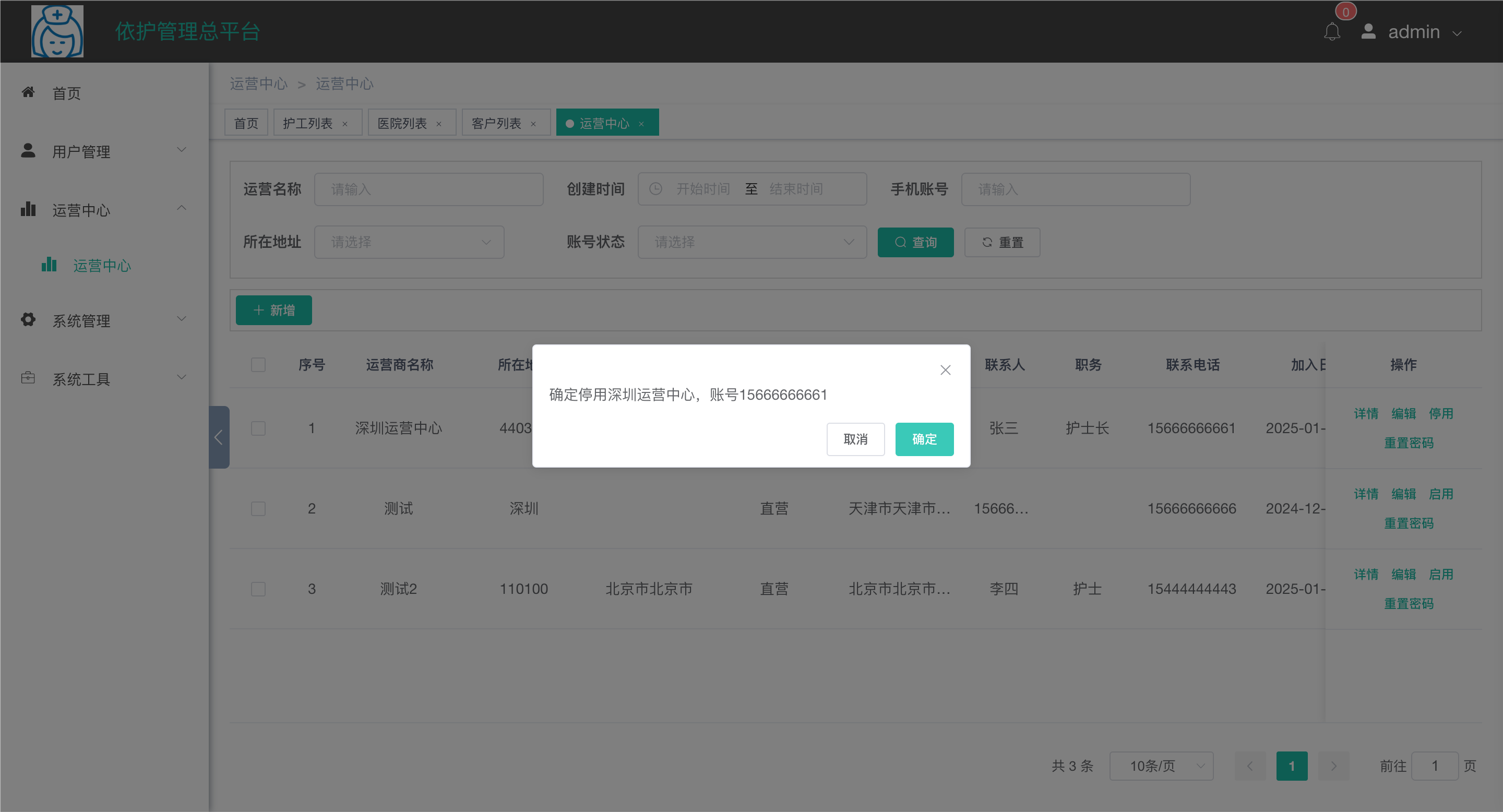Expand the 系统管理 menu chevron
Viewport: 1503px width, 812px height.
pos(182,318)
